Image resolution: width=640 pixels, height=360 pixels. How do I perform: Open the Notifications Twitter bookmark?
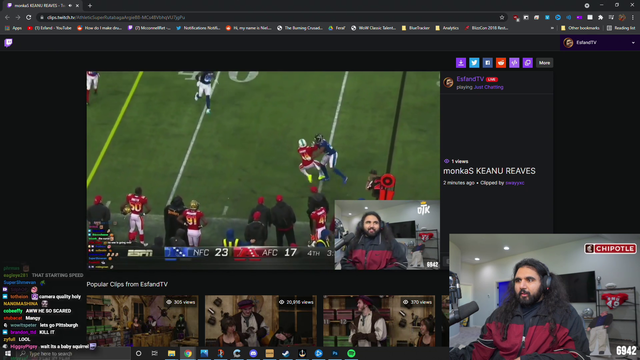tap(198, 28)
